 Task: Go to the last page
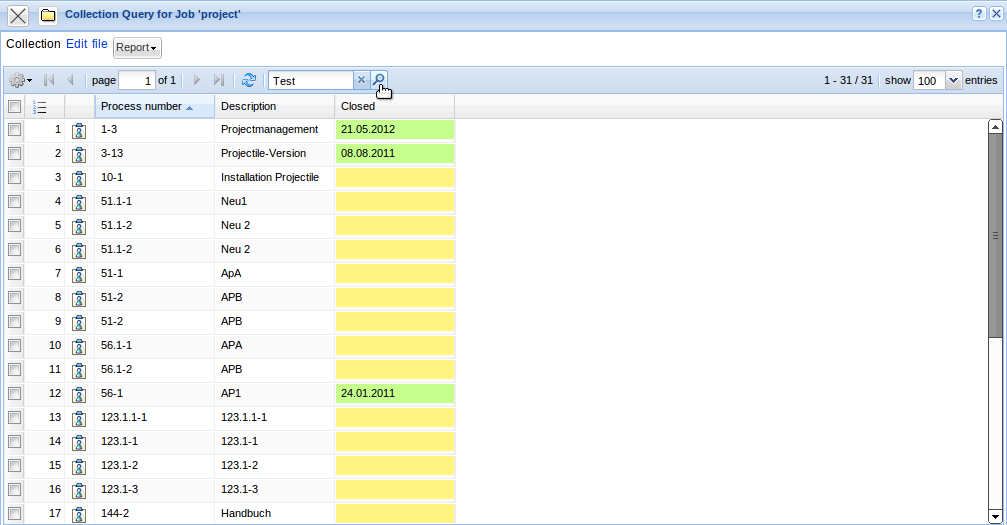(x=219, y=80)
